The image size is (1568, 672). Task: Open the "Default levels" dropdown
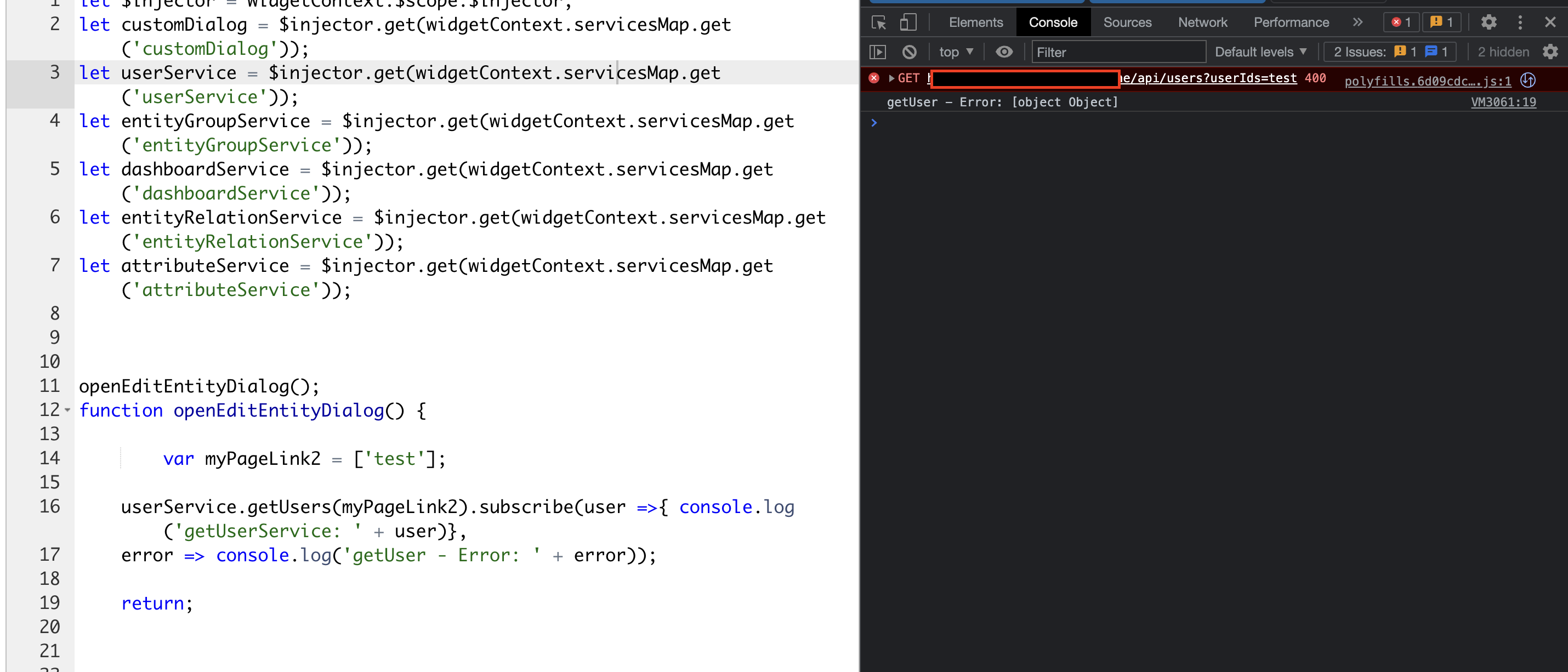tap(1260, 52)
